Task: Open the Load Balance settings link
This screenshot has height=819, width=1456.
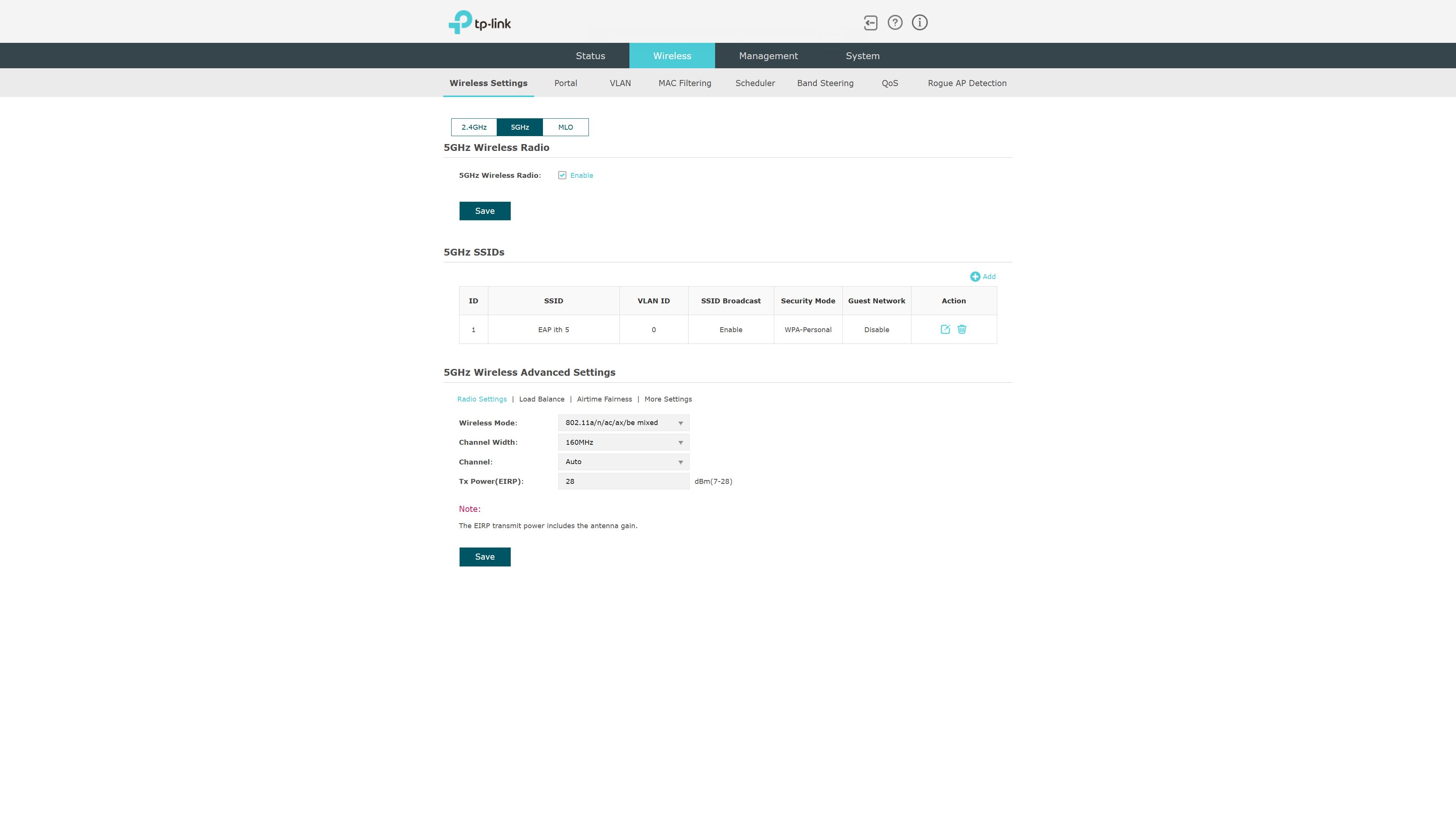Action: [541, 399]
